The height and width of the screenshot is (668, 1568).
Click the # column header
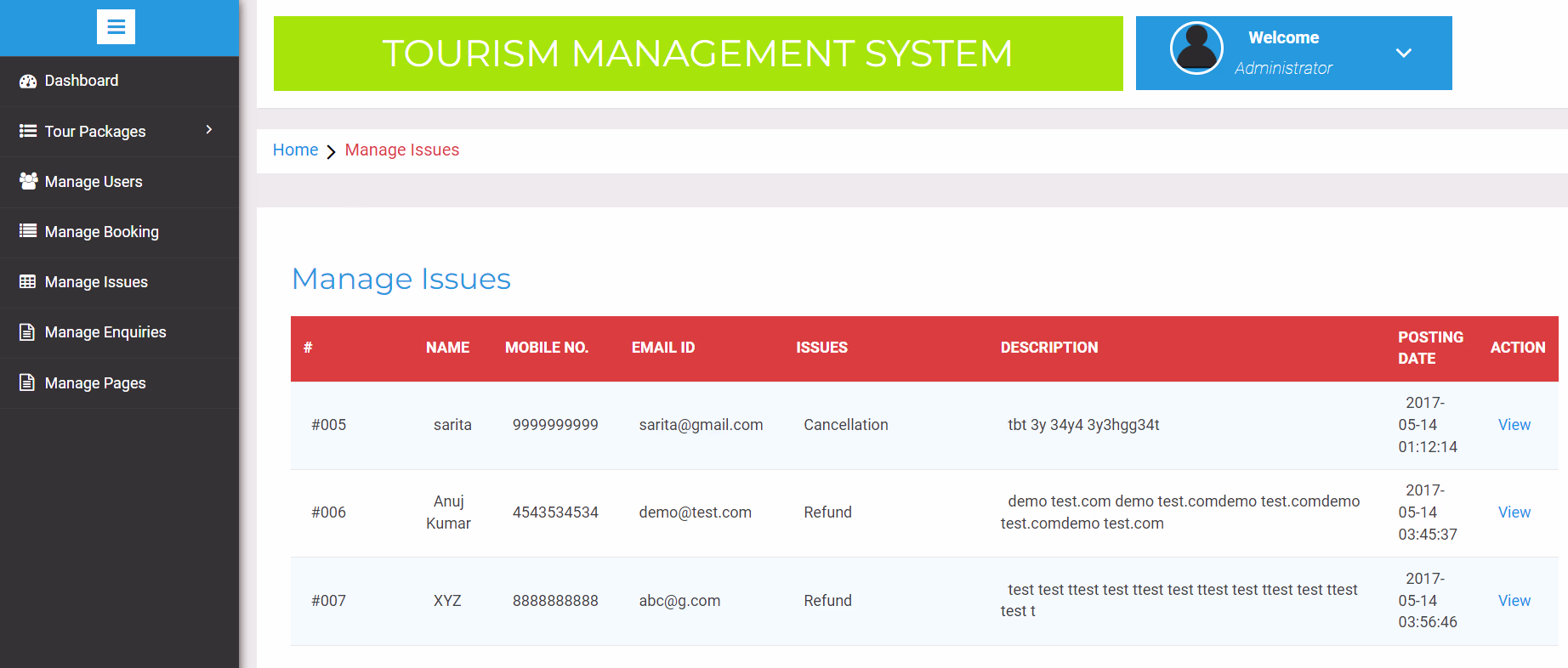coord(308,348)
